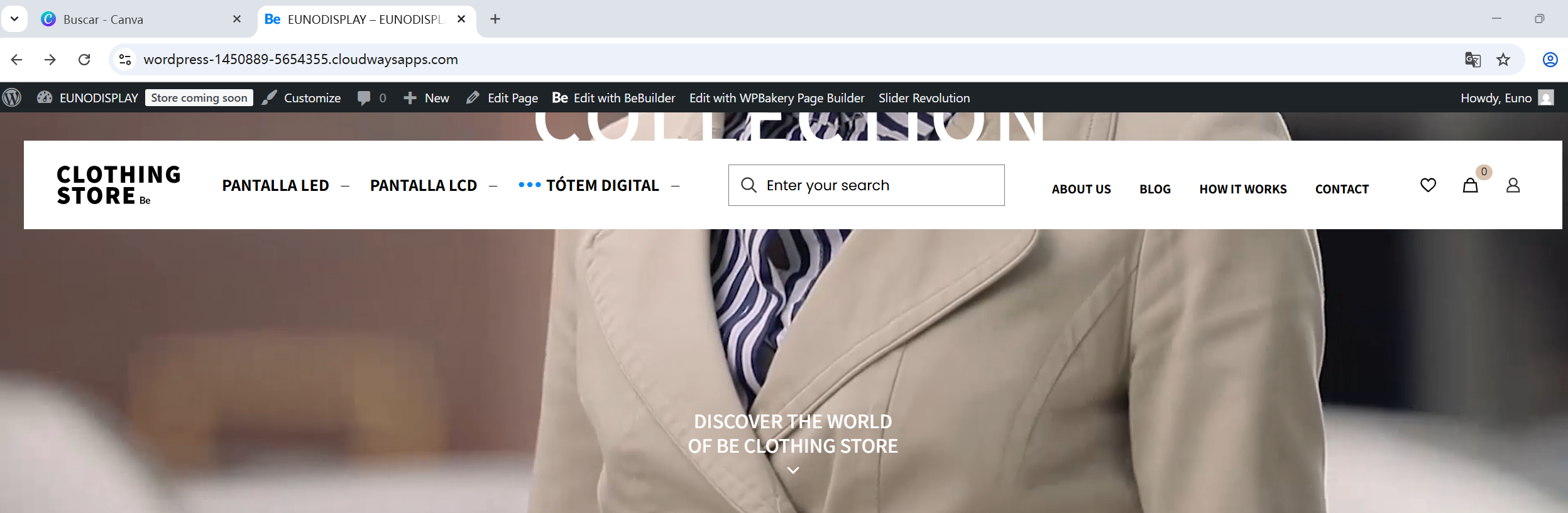The width and height of the screenshot is (1568, 513).
Task: Open the tab search dropdown
Action: (x=14, y=19)
